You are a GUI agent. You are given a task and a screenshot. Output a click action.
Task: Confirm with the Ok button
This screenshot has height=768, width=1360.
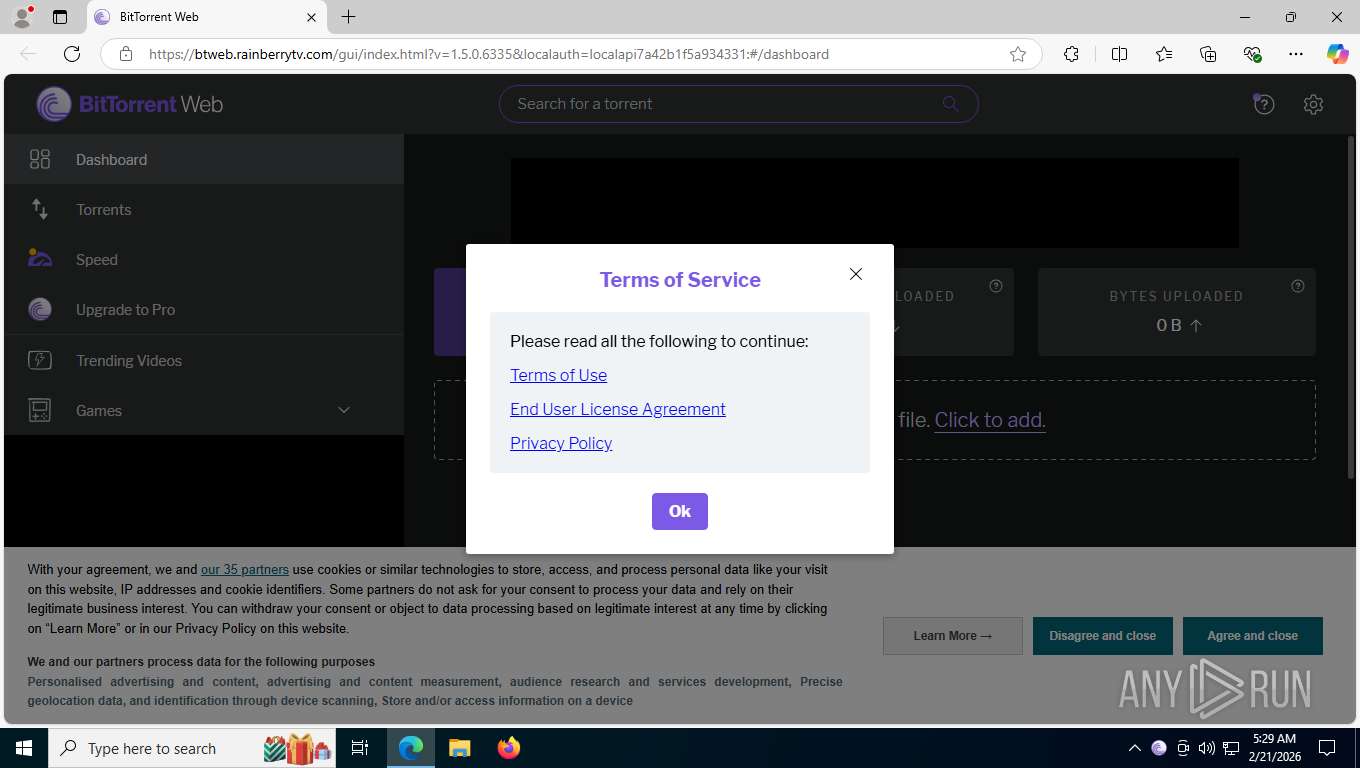[680, 511]
